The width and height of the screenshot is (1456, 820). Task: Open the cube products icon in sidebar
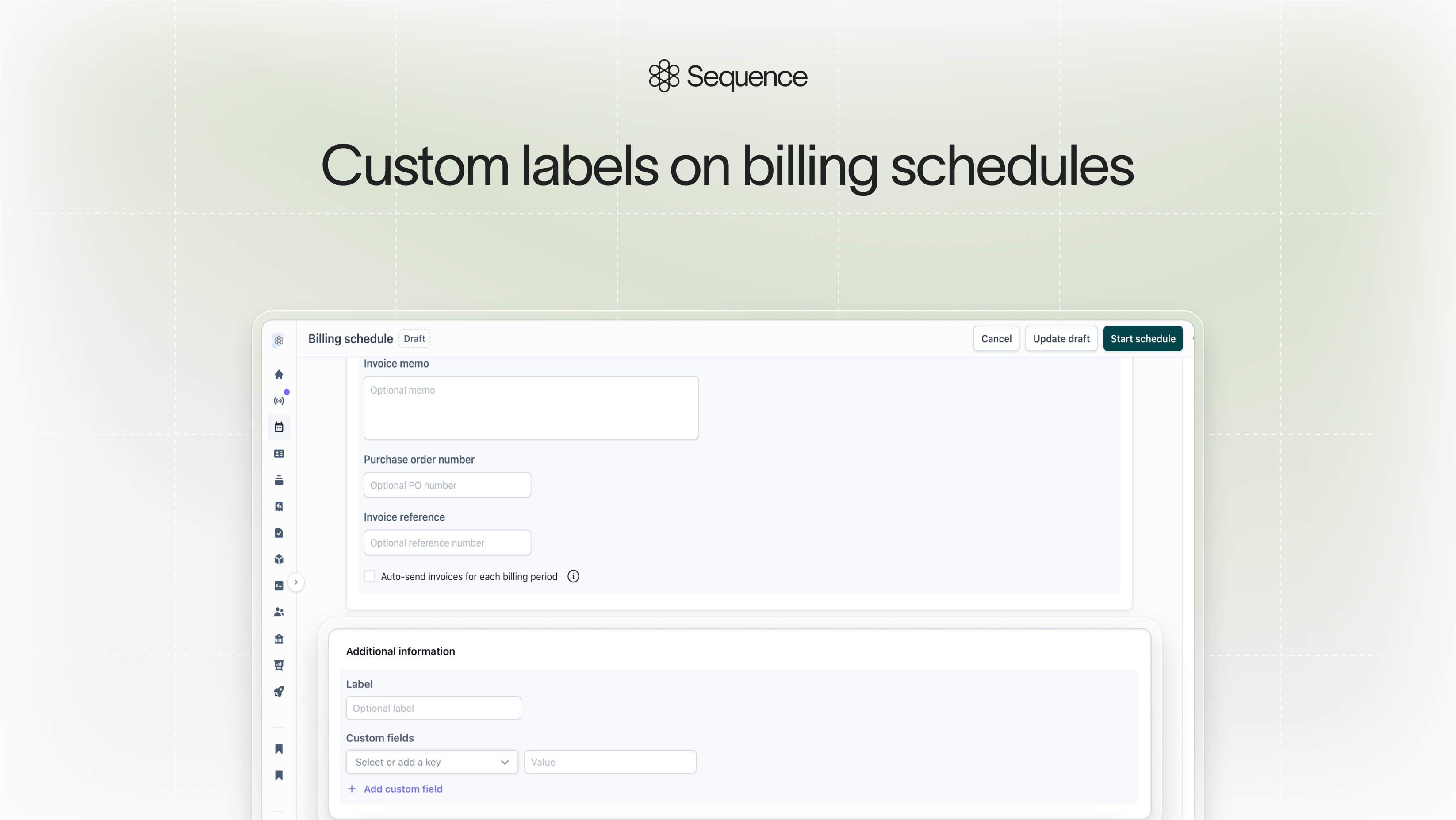tap(279, 559)
